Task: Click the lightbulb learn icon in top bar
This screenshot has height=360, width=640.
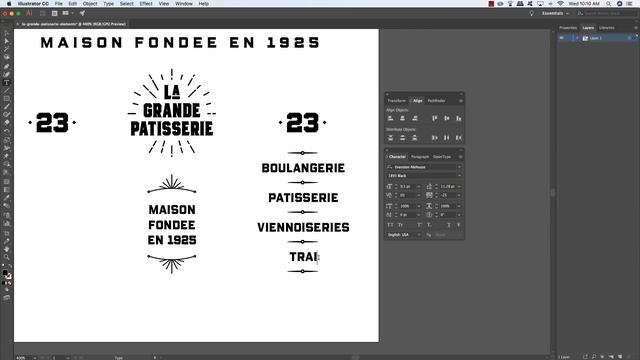Action: [x=531, y=13]
